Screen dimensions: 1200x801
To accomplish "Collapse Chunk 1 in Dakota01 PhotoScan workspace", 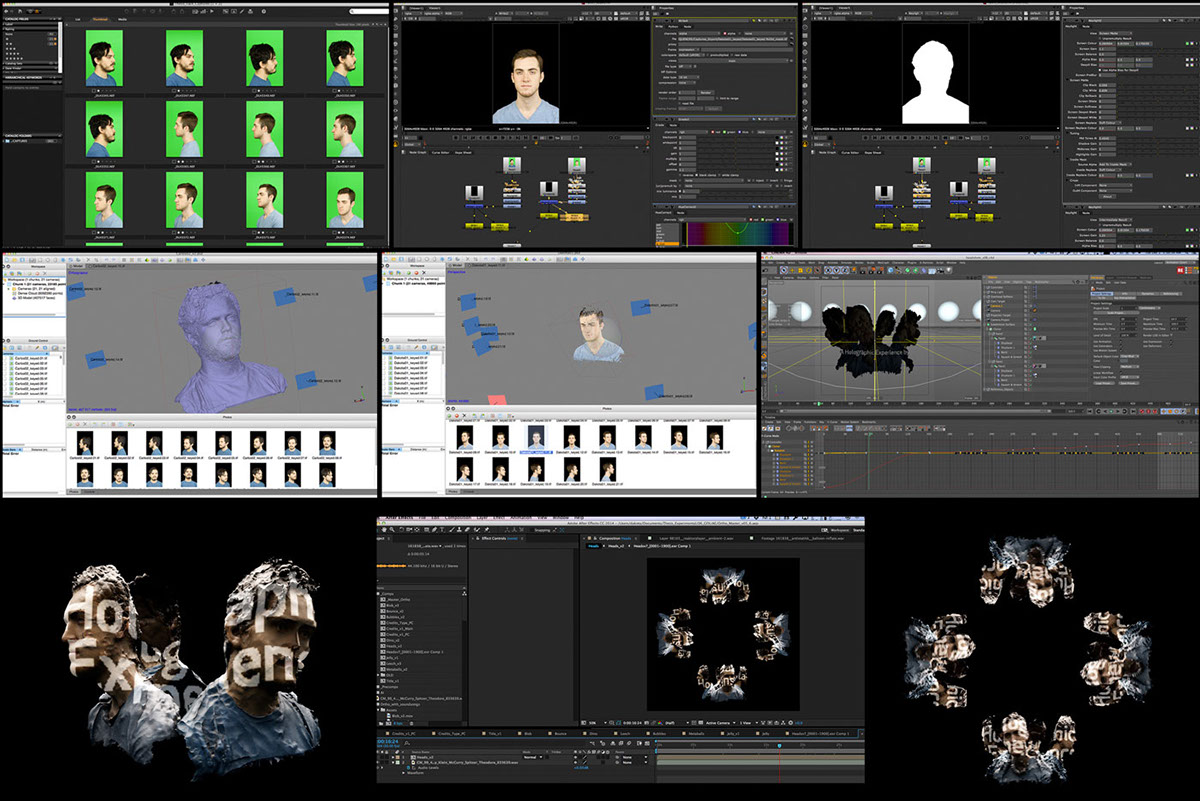I will pos(383,283).
